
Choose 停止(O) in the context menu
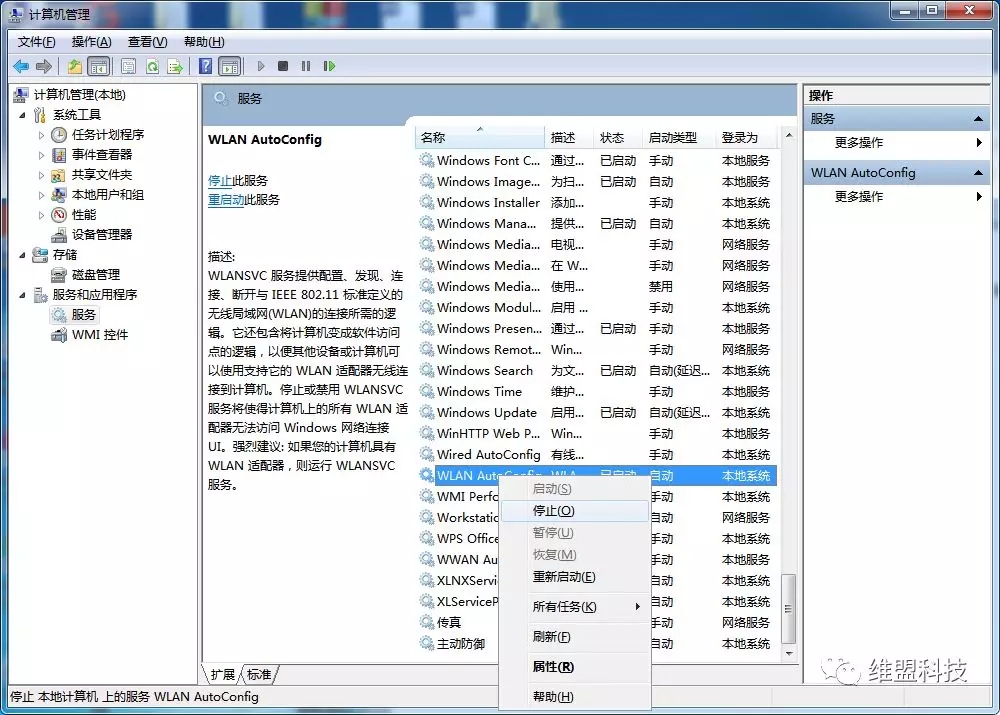coord(575,511)
